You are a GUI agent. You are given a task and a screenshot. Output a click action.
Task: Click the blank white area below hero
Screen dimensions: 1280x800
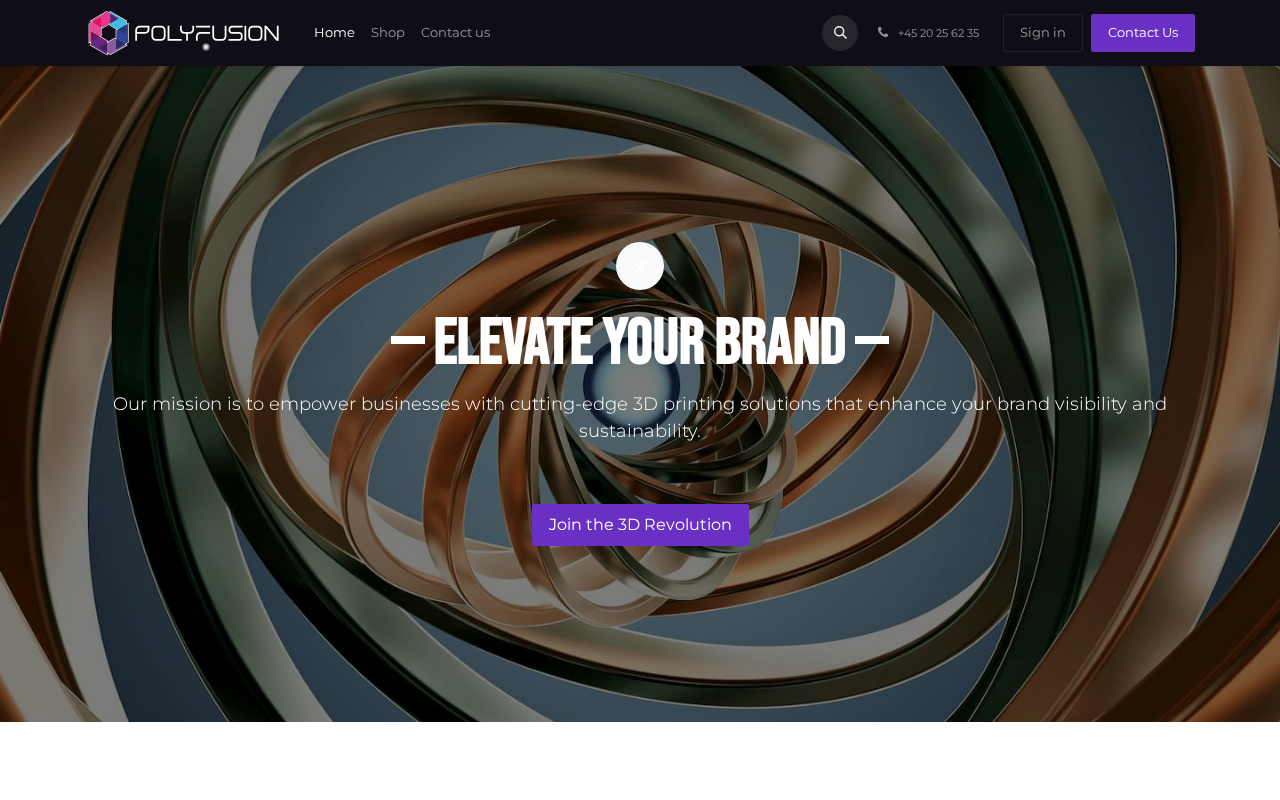(x=640, y=761)
